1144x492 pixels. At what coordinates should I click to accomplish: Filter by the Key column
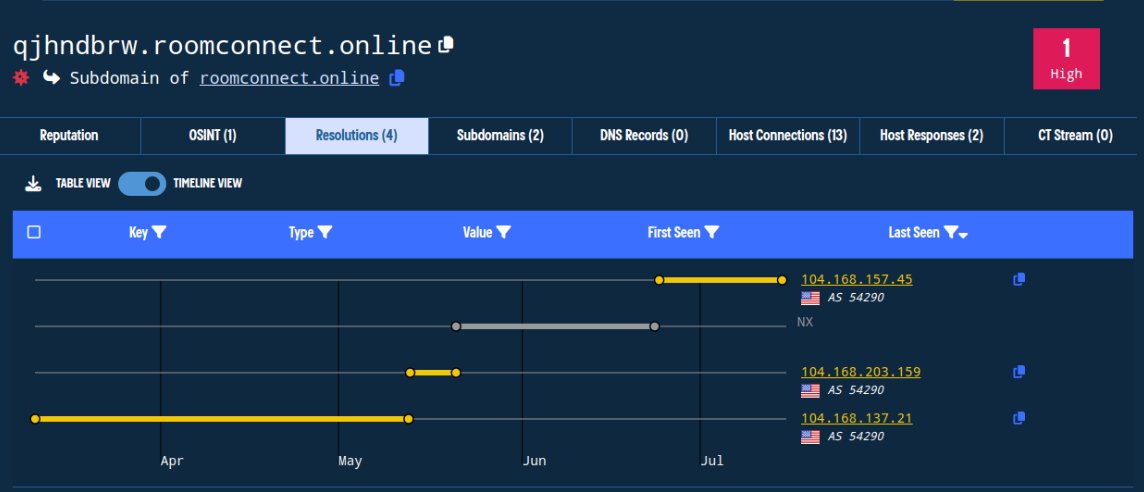click(158, 232)
